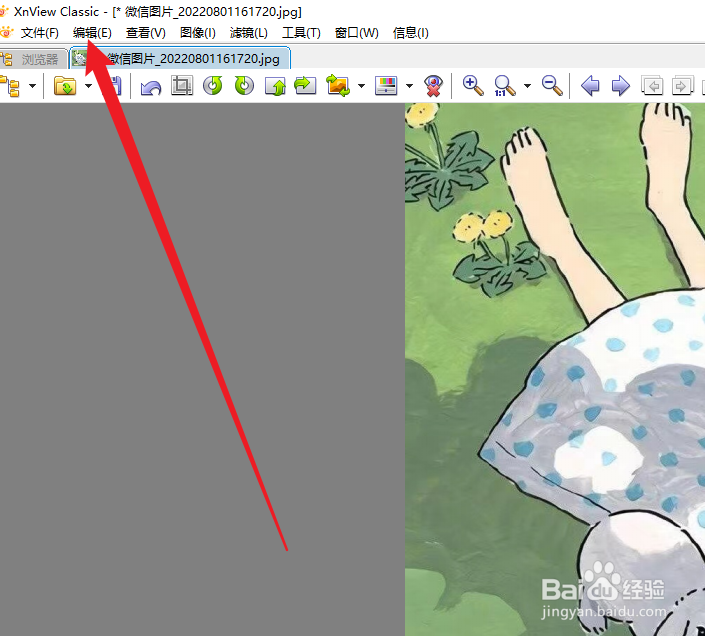
Task: Open the 信息(I) menu
Action: (411, 33)
